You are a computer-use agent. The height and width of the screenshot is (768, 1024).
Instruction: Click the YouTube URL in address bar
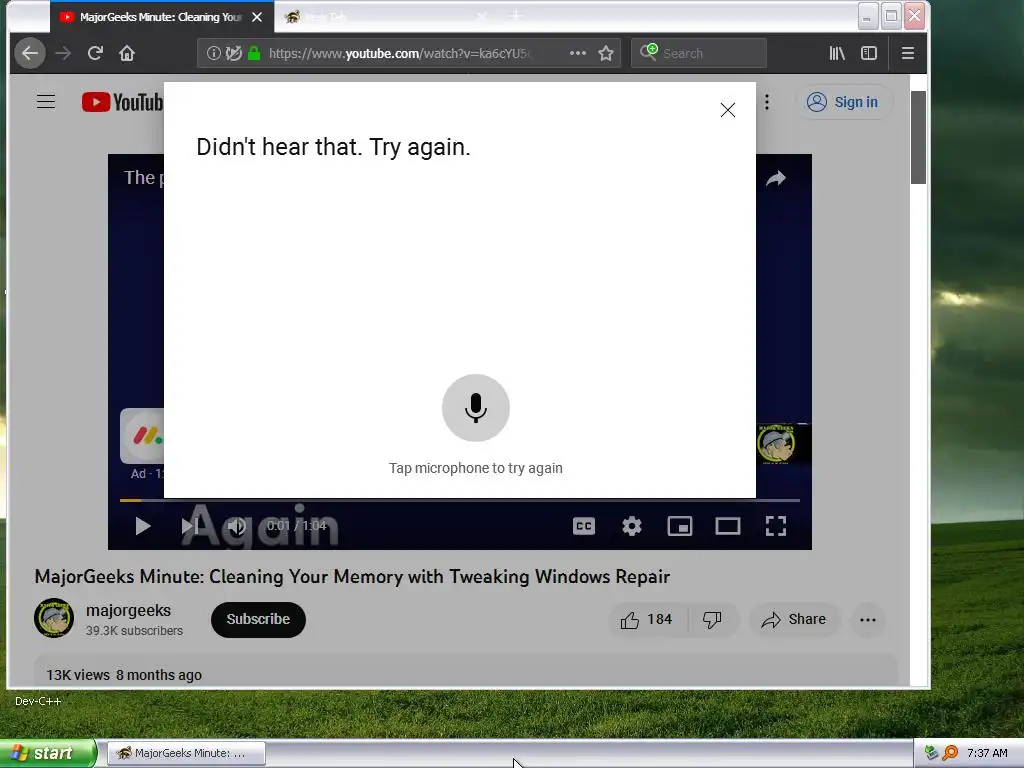coord(400,54)
